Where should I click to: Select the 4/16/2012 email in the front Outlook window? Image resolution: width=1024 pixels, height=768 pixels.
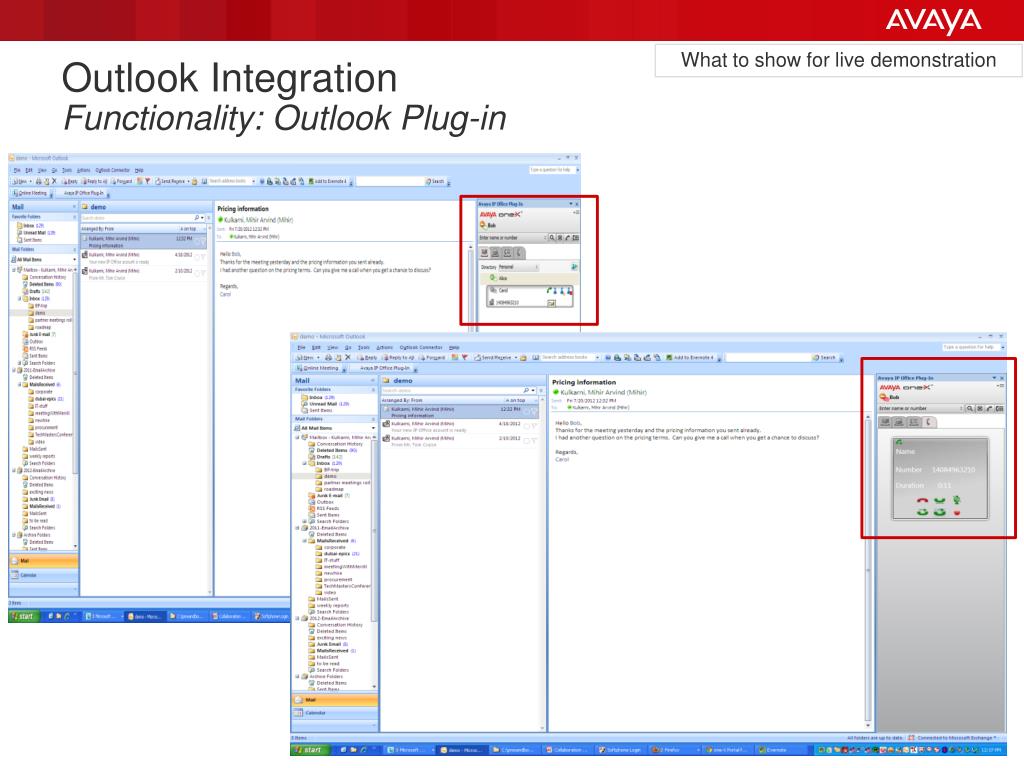[x=460, y=426]
